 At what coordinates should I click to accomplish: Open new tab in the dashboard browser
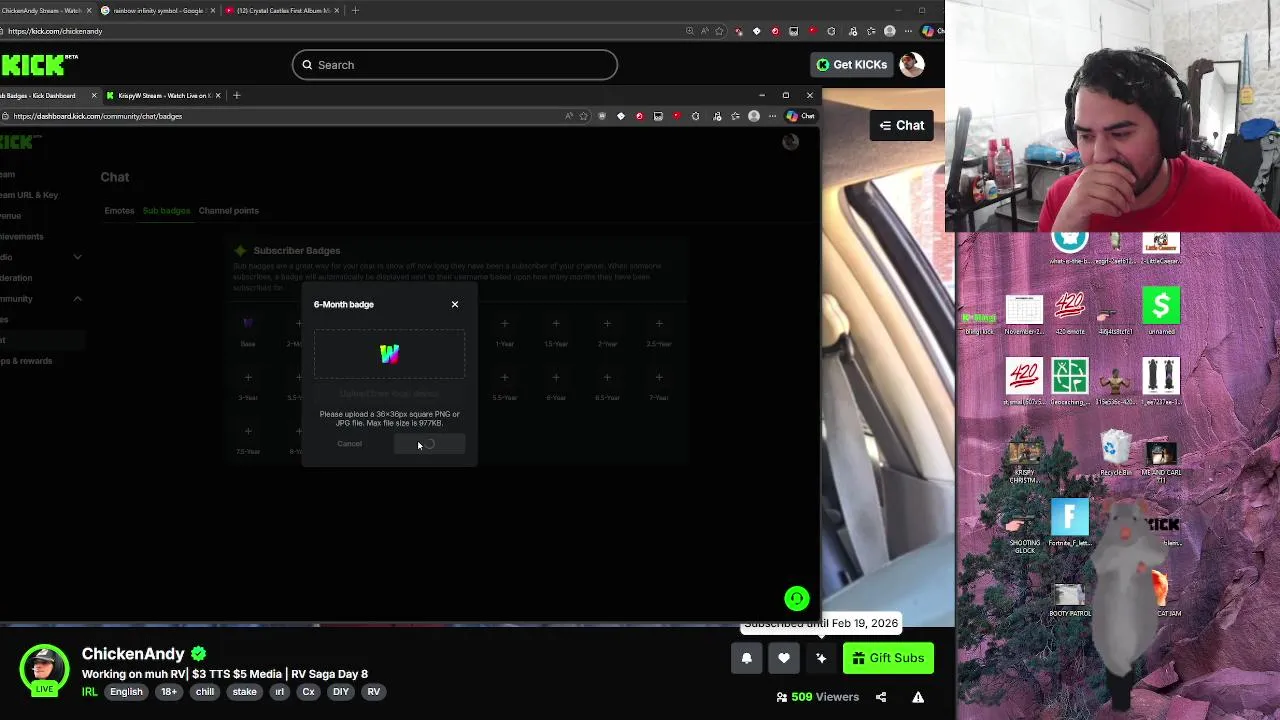[236, 96]
